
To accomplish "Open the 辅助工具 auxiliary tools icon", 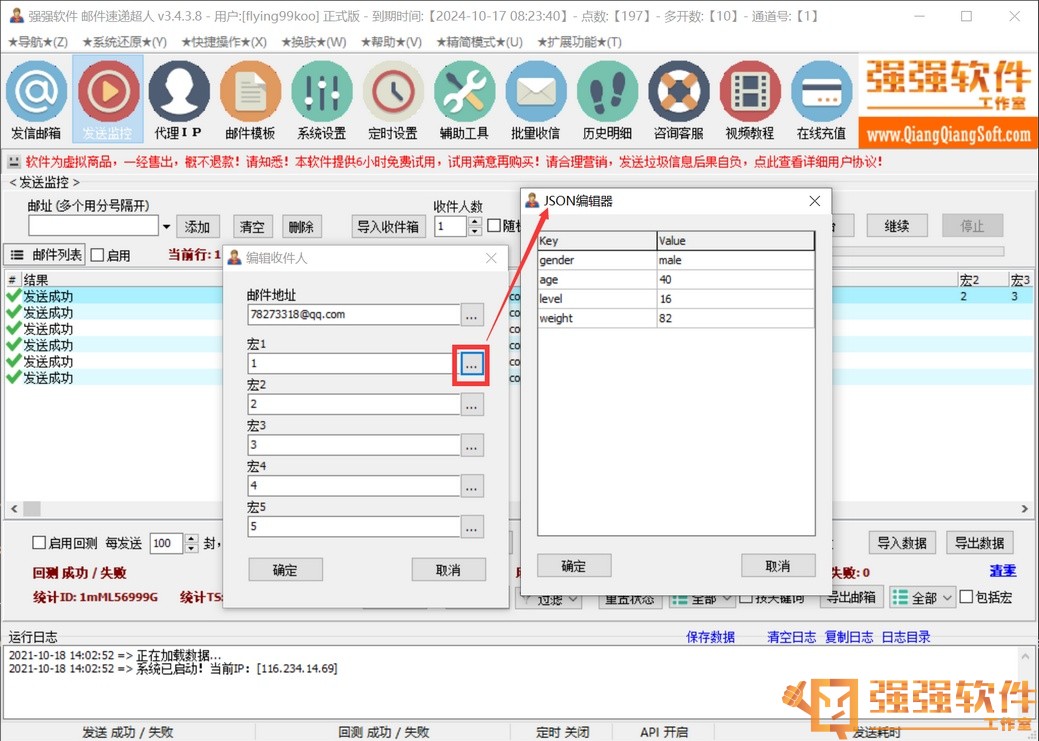I will (465, 99).
